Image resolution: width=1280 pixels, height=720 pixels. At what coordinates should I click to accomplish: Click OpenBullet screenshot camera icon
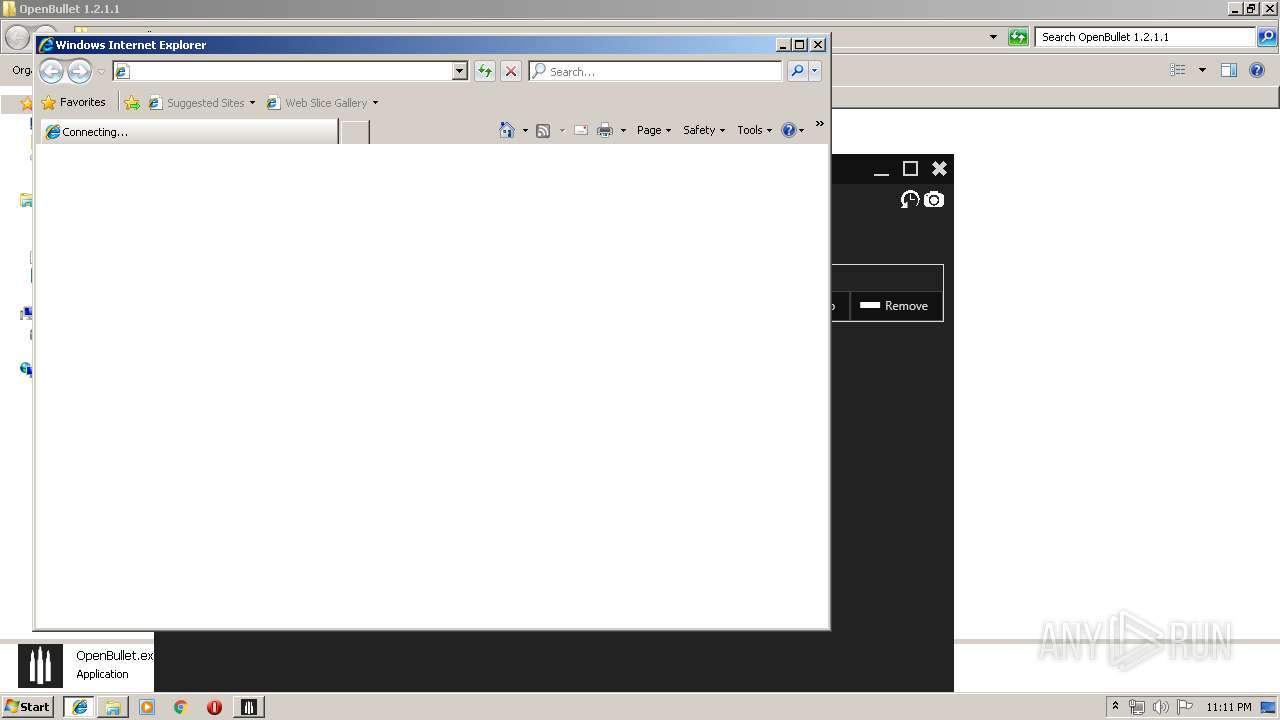[933, 200]
